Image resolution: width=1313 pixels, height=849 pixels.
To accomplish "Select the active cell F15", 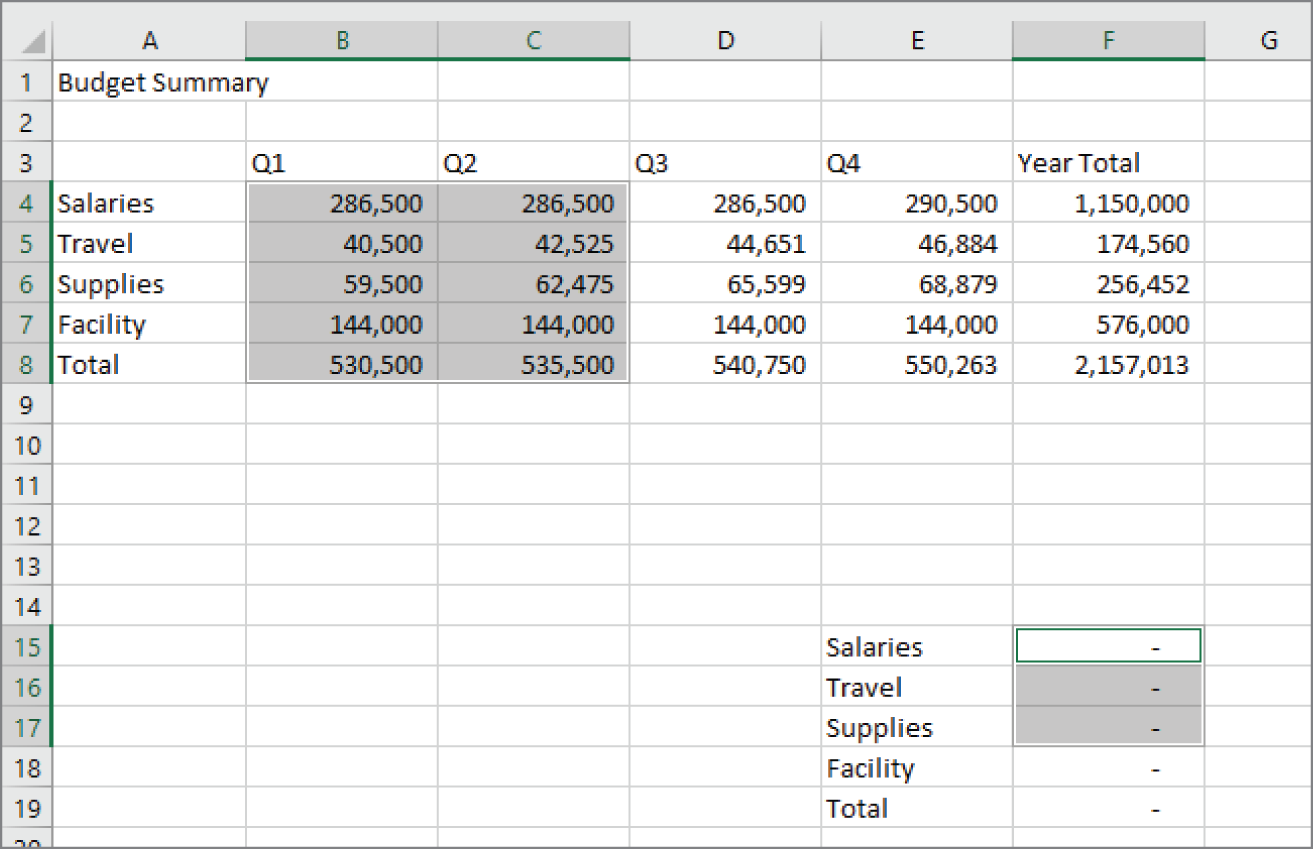I will 1108,647.
